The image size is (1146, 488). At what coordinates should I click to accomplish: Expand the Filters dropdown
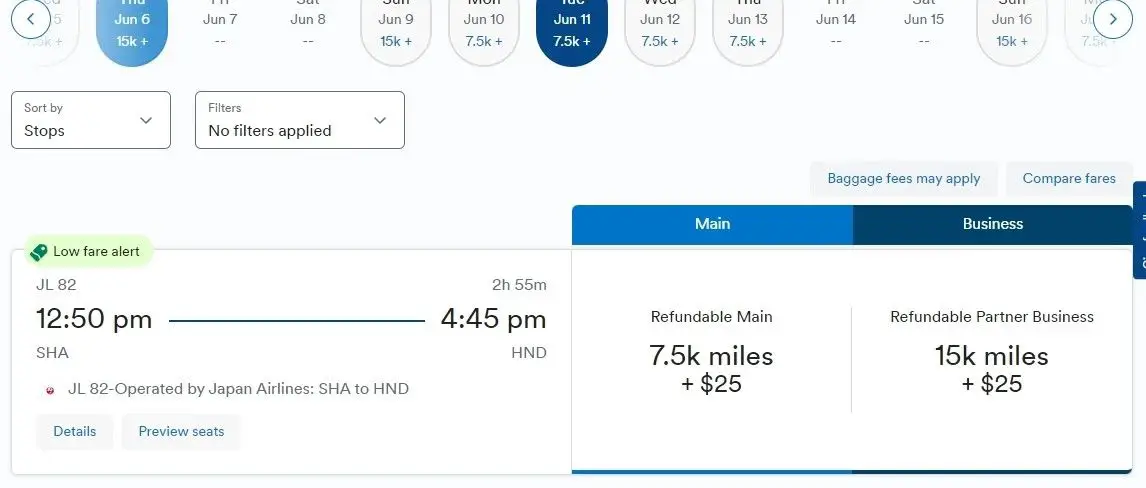(x=300, y=120)
